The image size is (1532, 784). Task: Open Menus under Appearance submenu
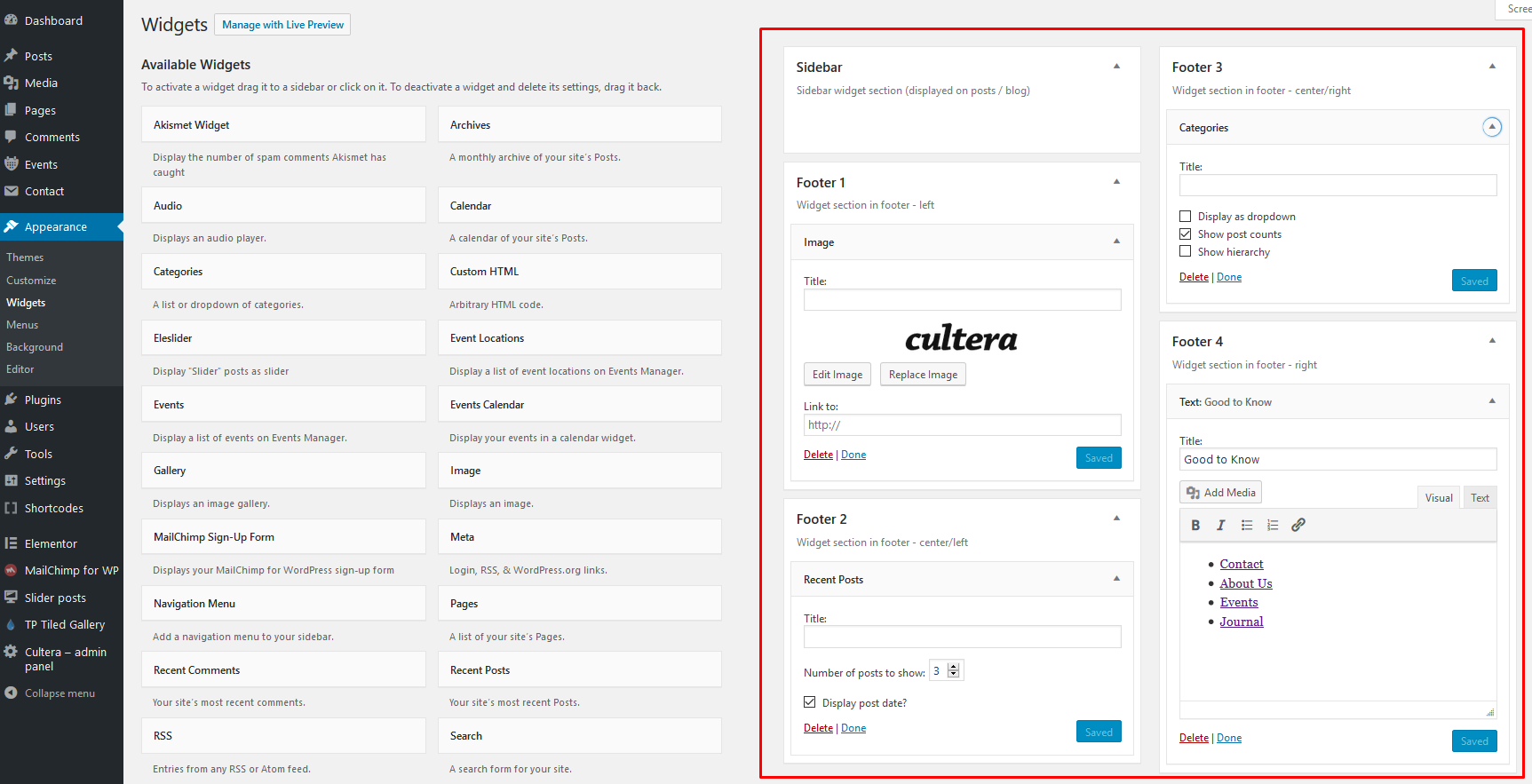click(x=22, y=325)
